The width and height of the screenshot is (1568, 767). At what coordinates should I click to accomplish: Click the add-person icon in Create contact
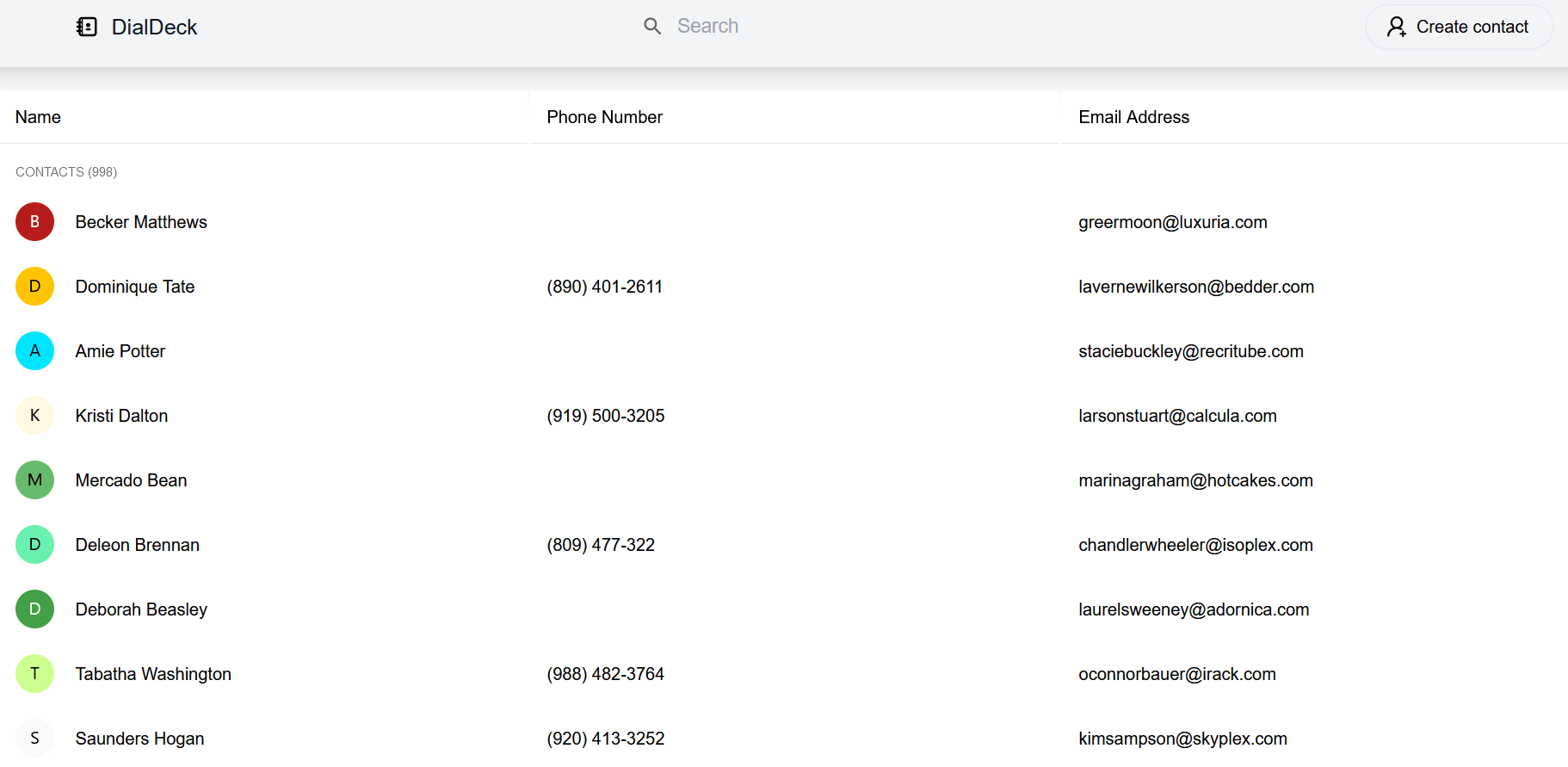1396,28
